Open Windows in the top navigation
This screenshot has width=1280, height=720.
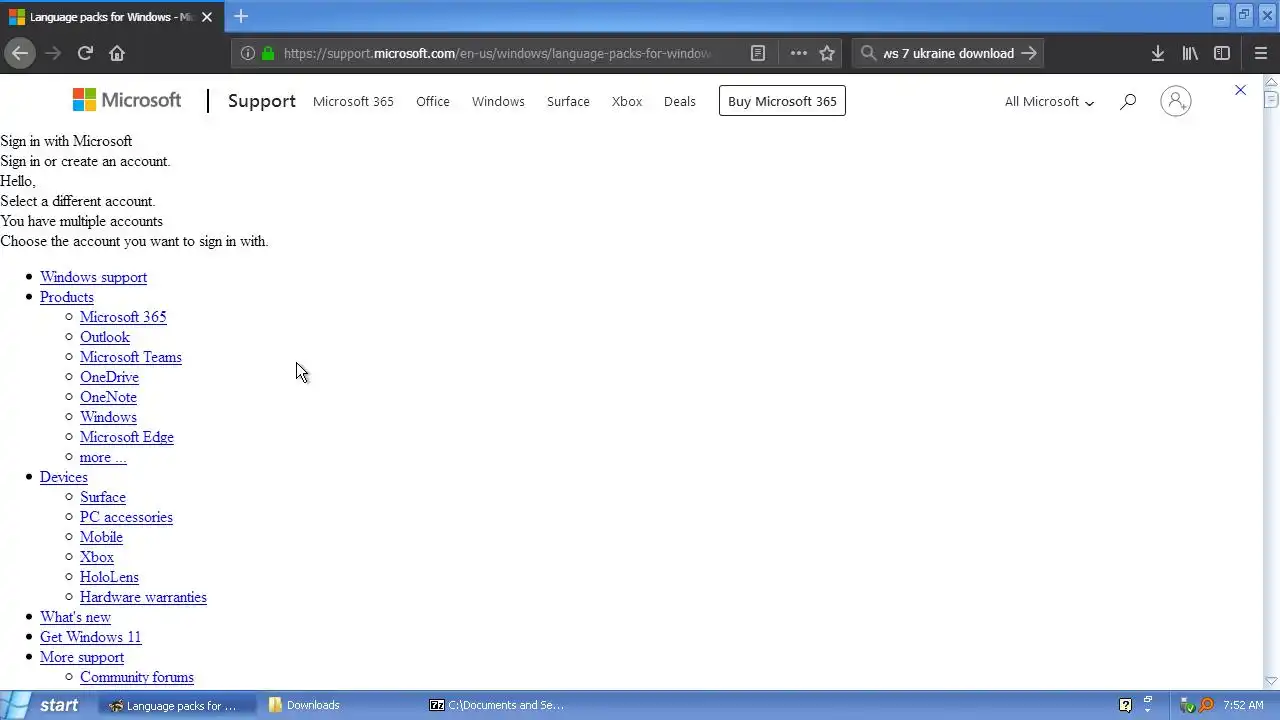coord(498,101)
